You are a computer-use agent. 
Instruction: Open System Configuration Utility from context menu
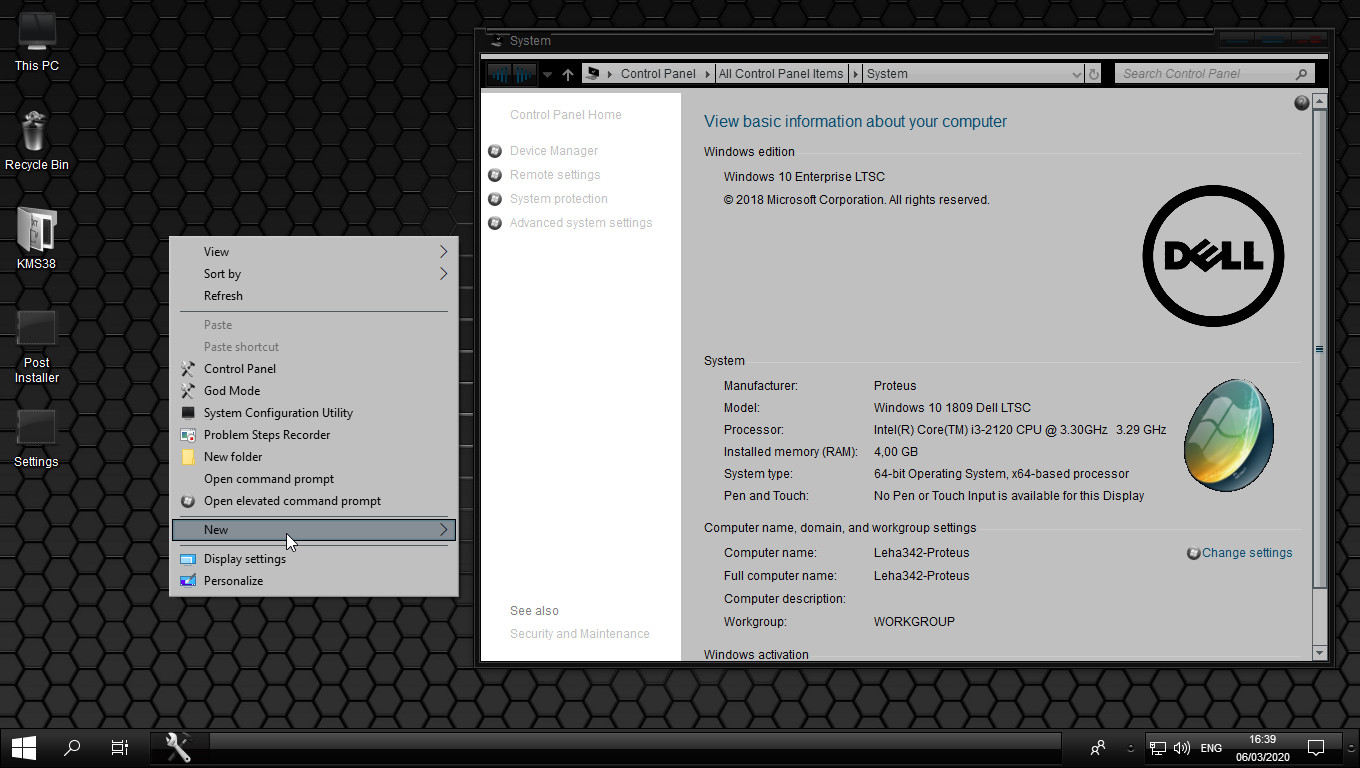coord(314,413)
